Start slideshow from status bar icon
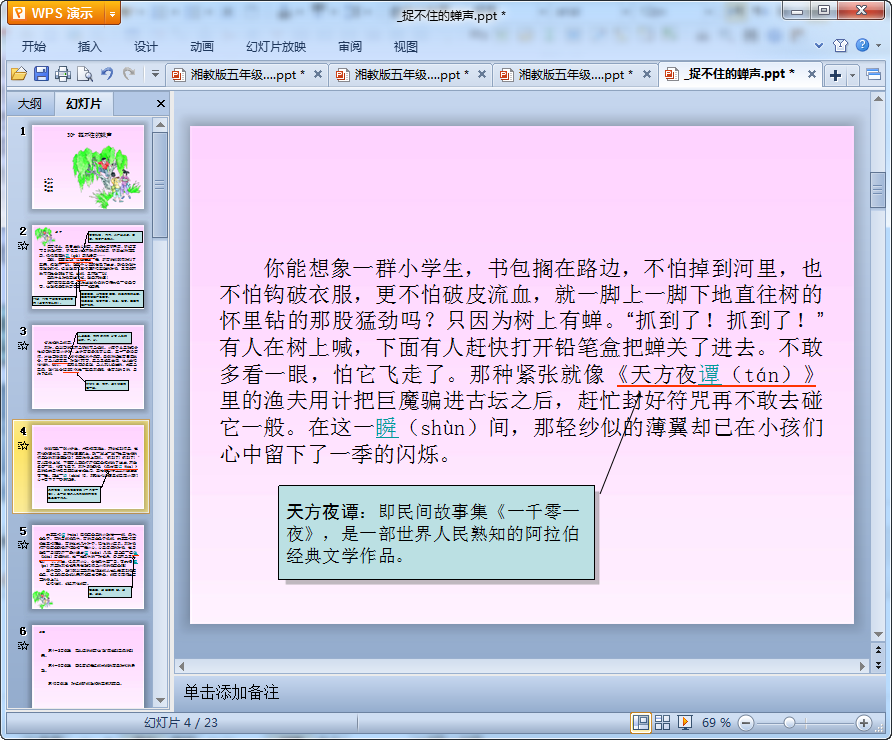 (x=684, y=723)
